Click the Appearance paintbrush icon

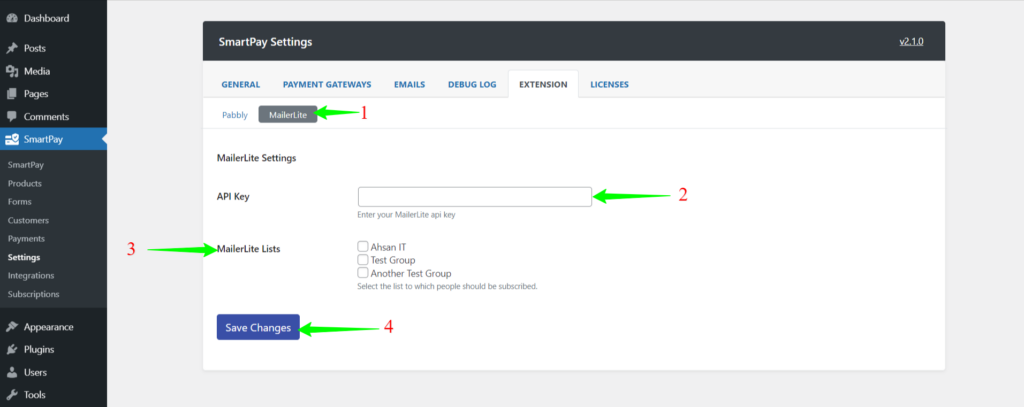12,327
